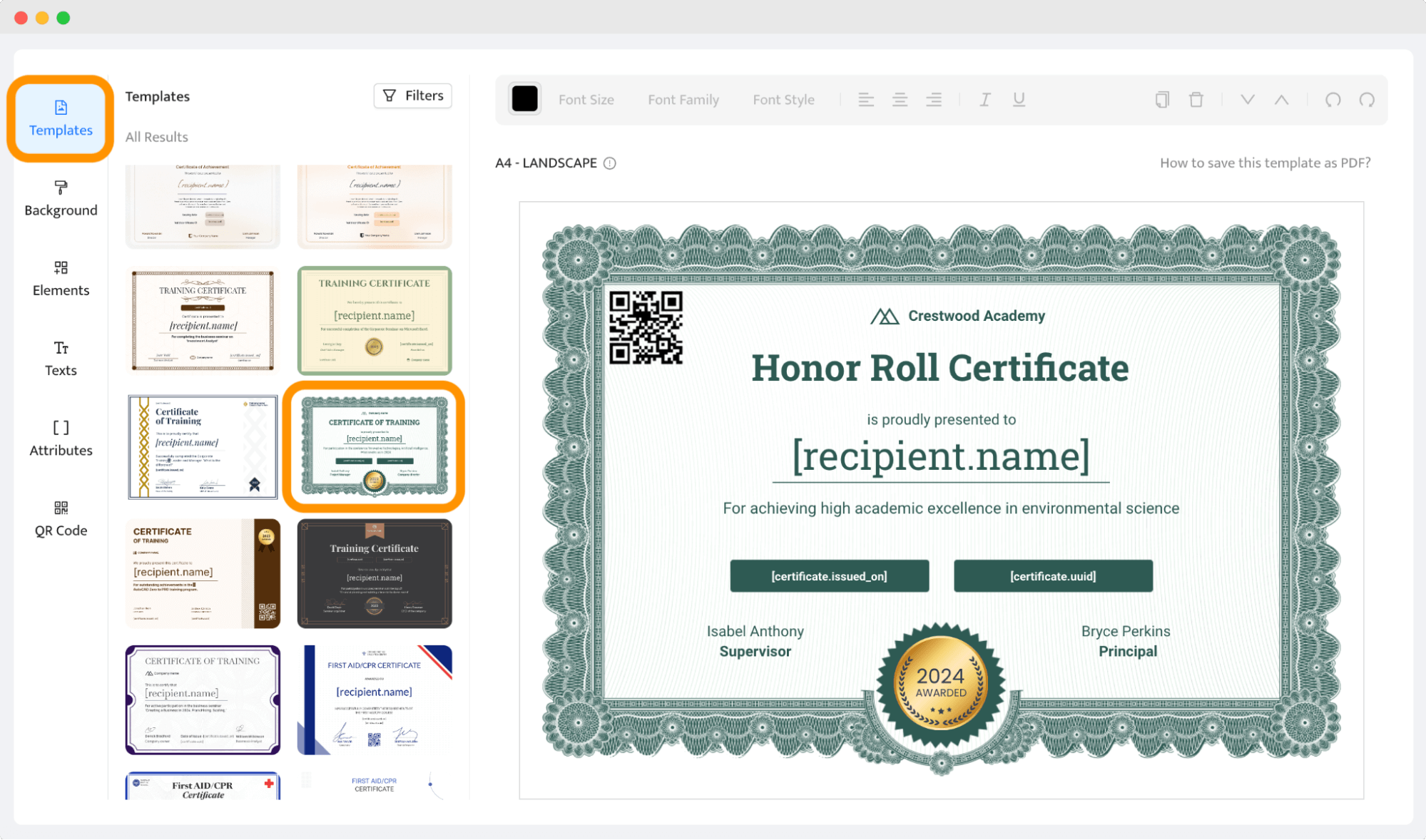Select the [recipient.name] placeholder on canvas
The height and width of the screenshot is (840, 1426).
[x=941, y=456]
